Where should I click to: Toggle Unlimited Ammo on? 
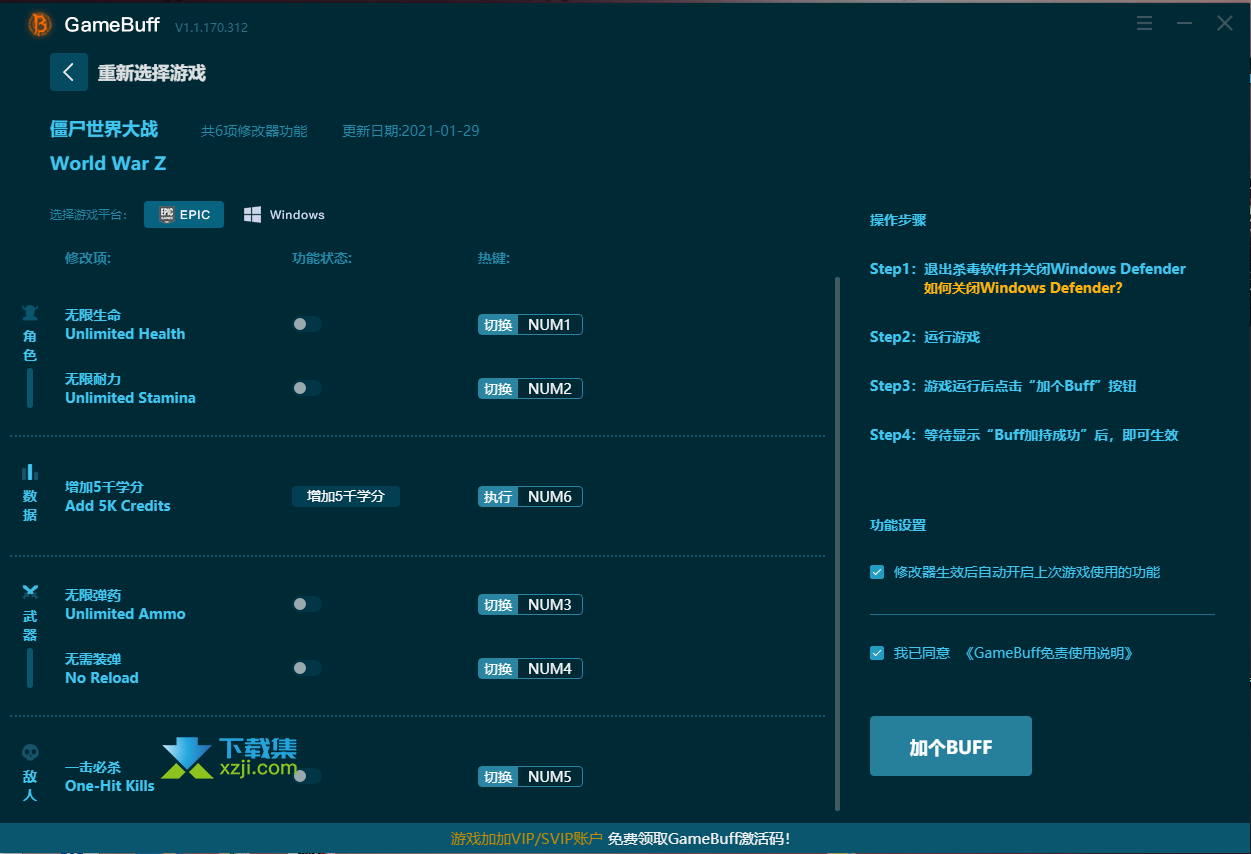[x=306, y=604]
